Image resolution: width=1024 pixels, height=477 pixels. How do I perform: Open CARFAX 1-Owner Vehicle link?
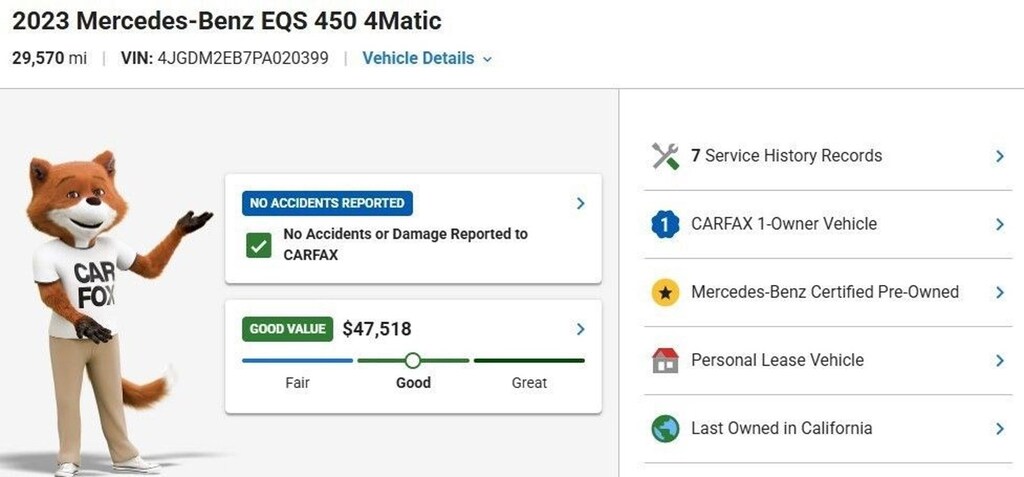[784, 223]
